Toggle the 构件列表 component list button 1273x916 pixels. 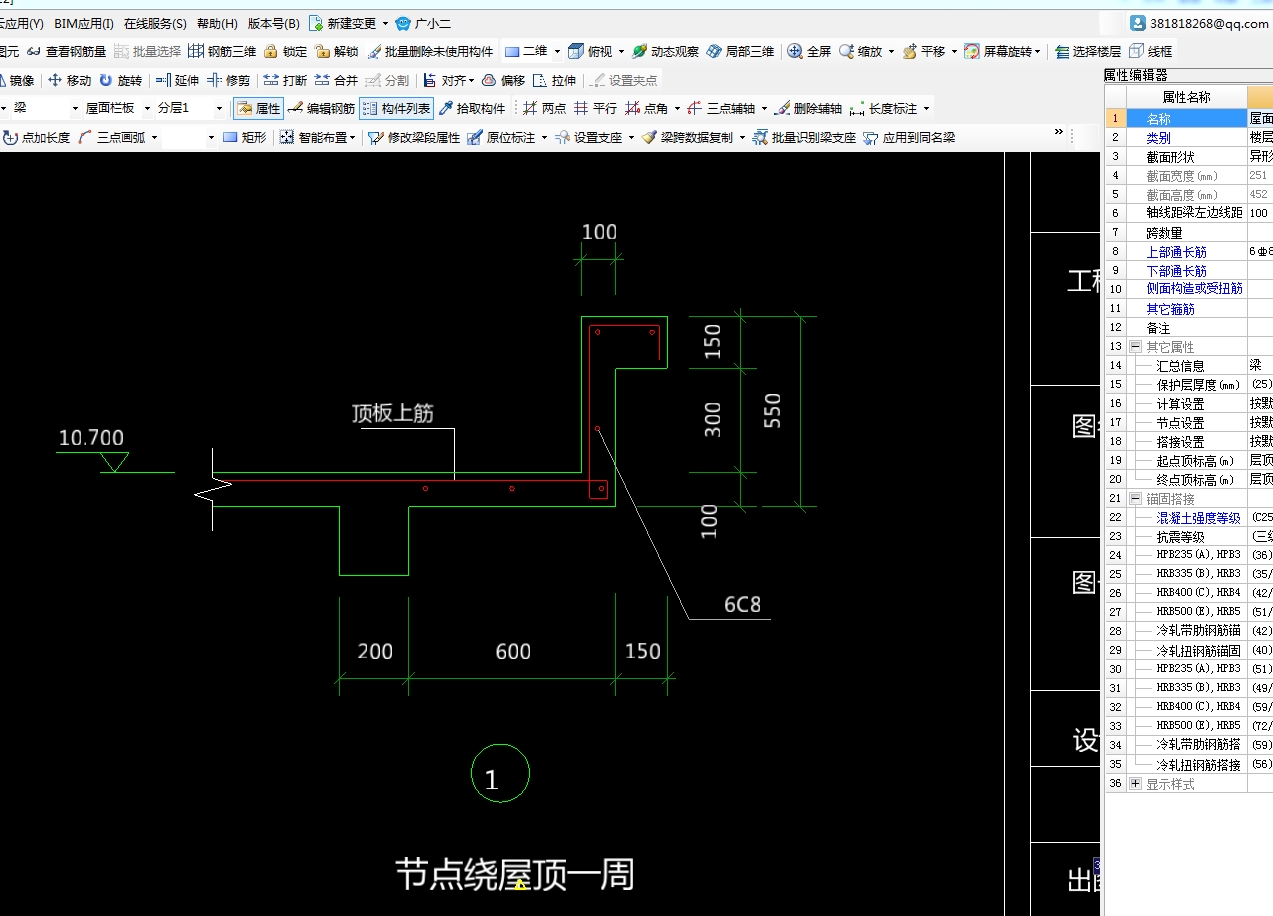click(x=396, y=108)
